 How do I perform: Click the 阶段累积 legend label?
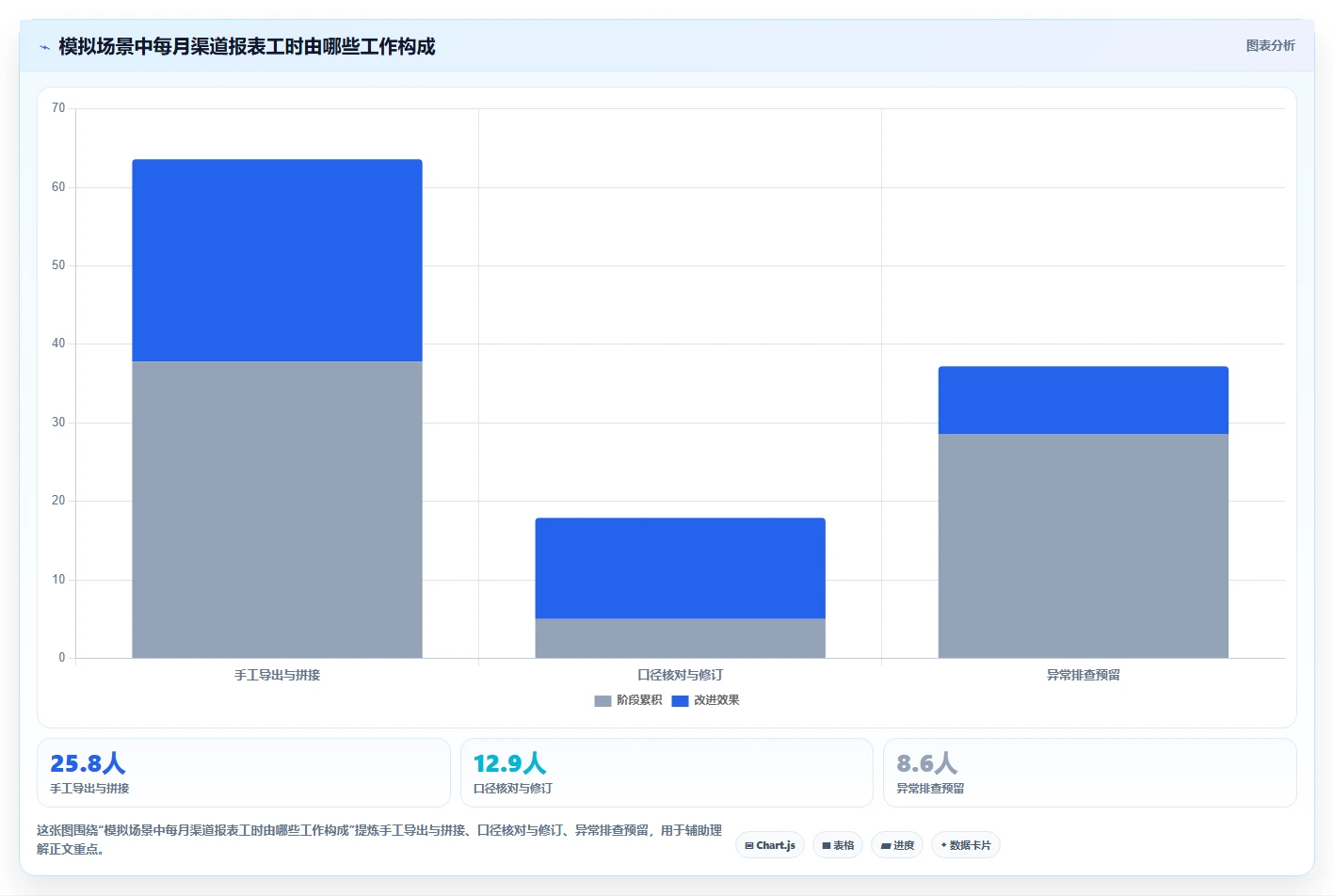tap(639, 700)
